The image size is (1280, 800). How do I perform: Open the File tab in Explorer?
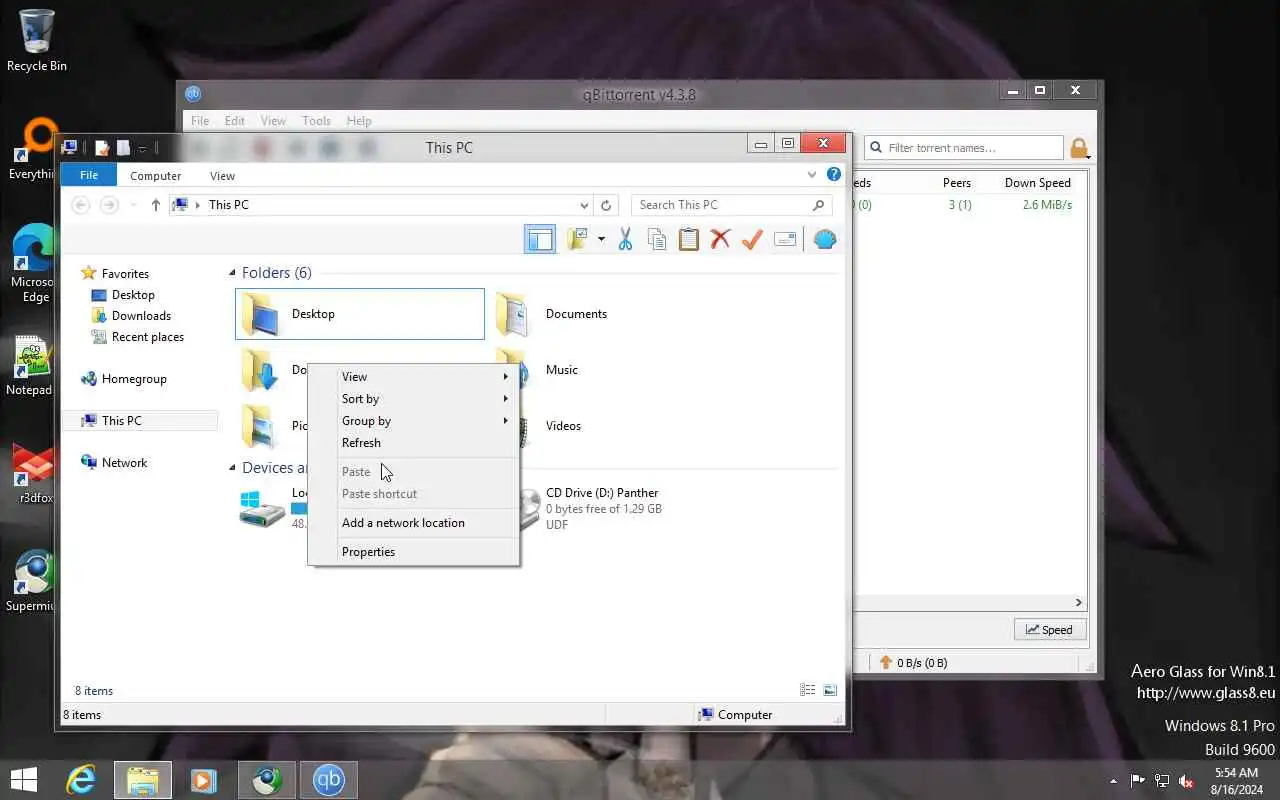tap(89, 175)
